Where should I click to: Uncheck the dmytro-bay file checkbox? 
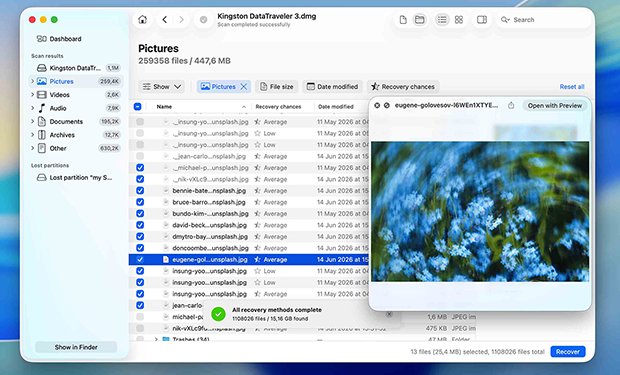click(140, 237)
